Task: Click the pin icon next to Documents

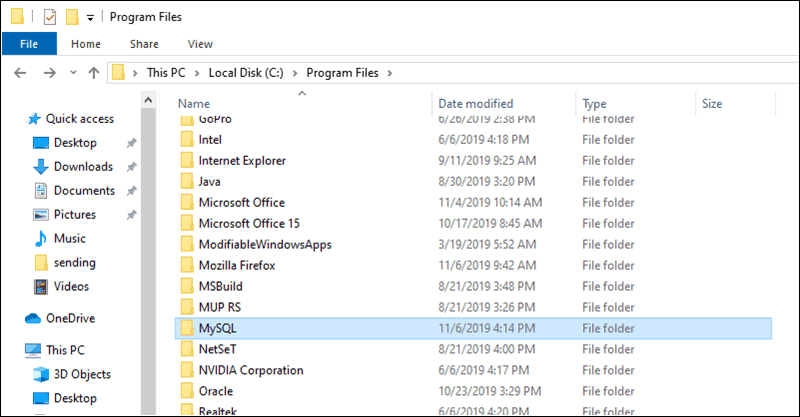Action: pyautogui.click(x=132, y=191)
